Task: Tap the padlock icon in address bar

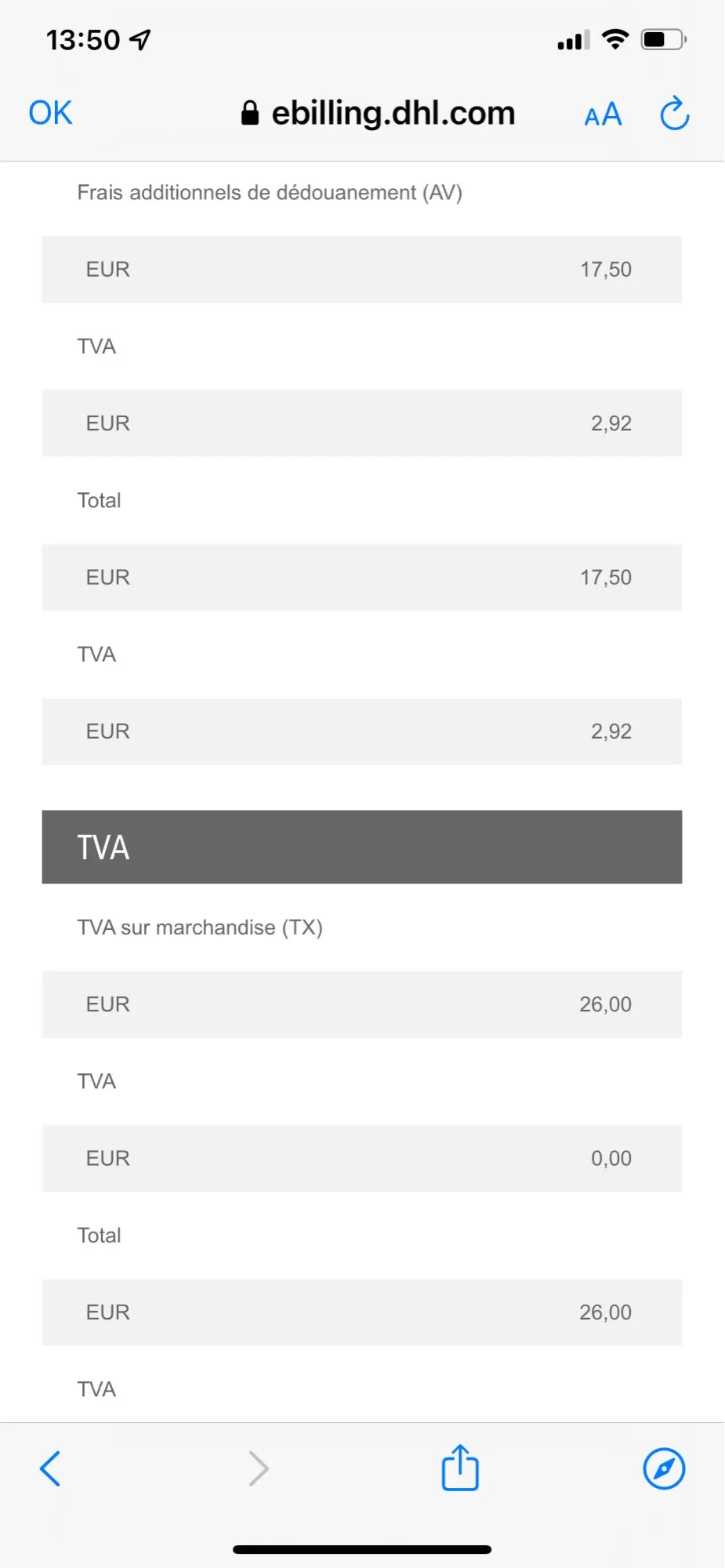Action: click(250, 114)
